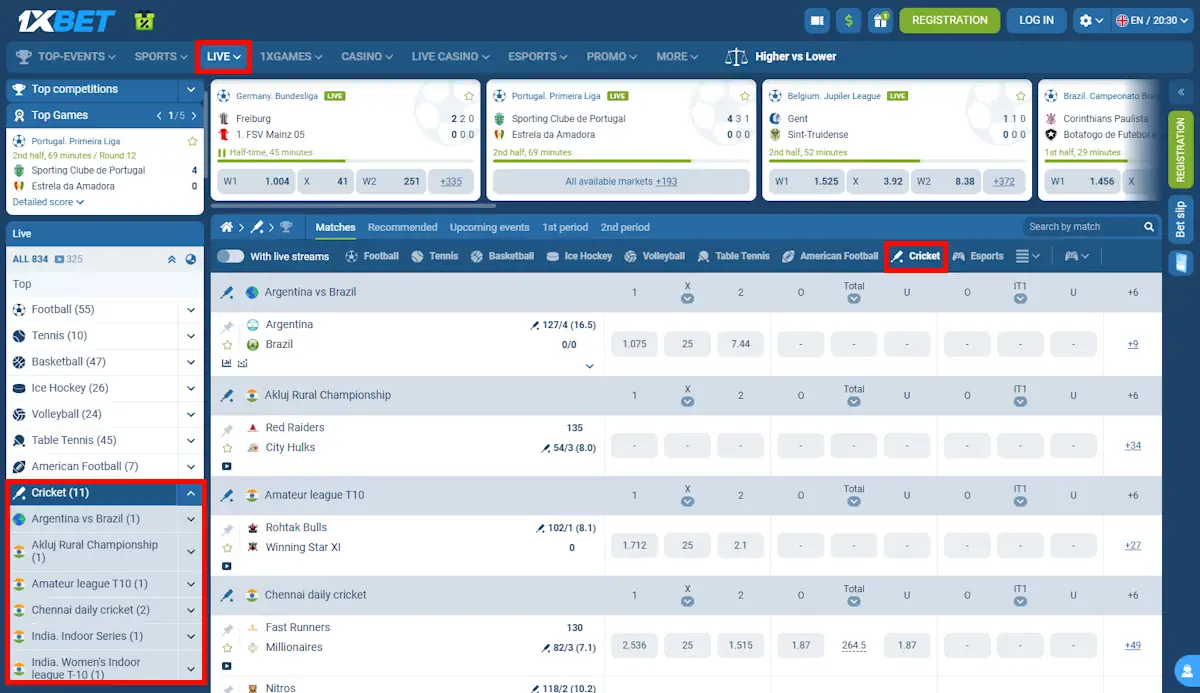The width and height of the screenshot is (1200, 693).
Task: Star the Germany Bundesliga match card
Action: click(x=469, y=96)
